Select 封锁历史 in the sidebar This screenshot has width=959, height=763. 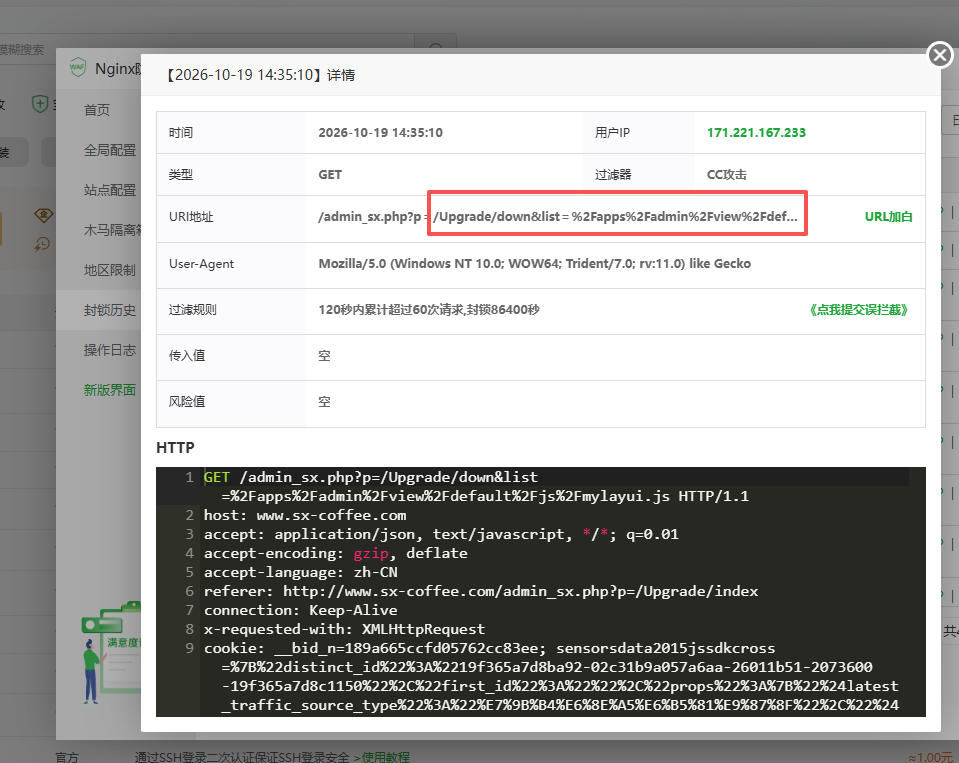pos(110,310)
